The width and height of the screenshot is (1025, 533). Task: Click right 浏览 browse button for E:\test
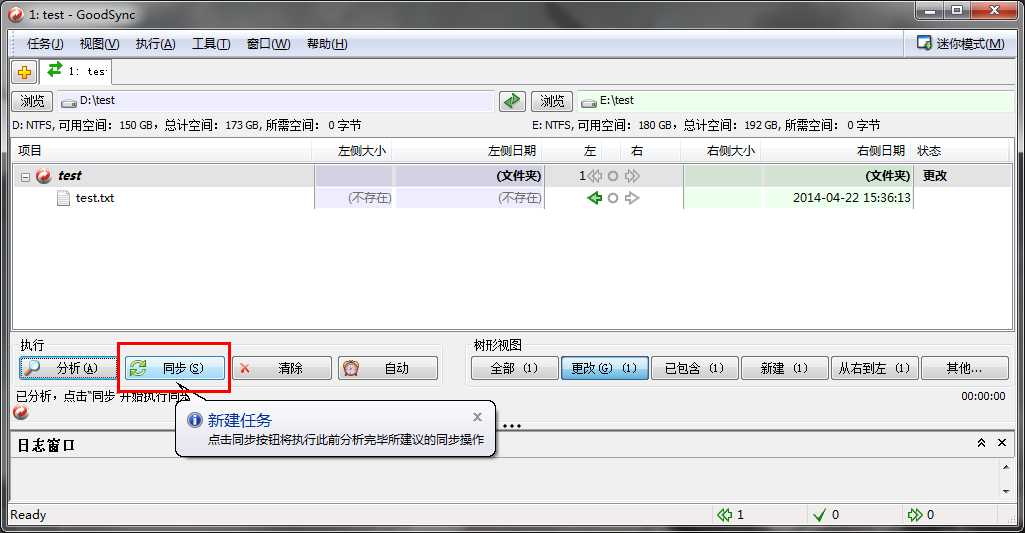[552, 101]
